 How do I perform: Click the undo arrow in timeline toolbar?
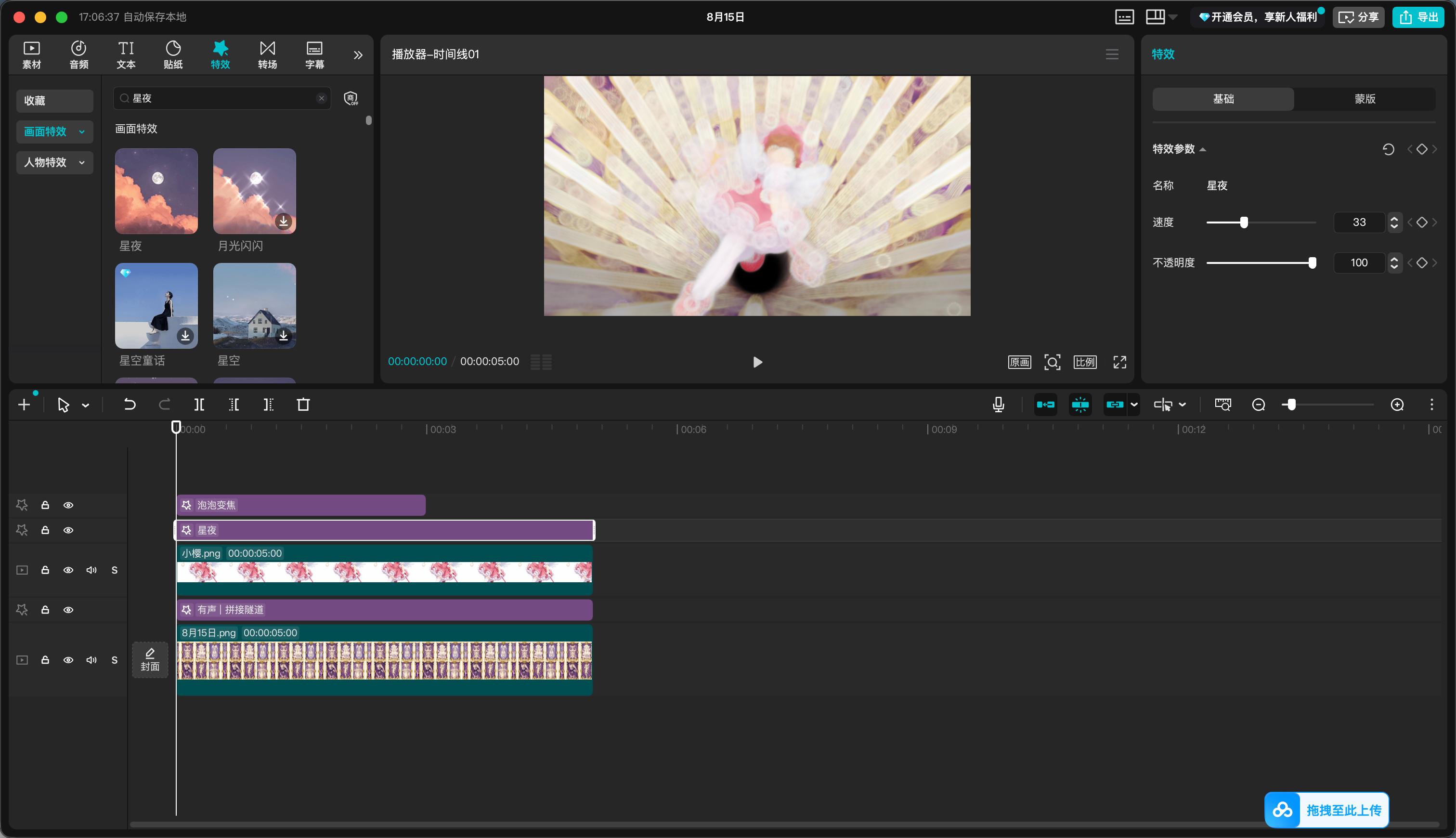130,405
